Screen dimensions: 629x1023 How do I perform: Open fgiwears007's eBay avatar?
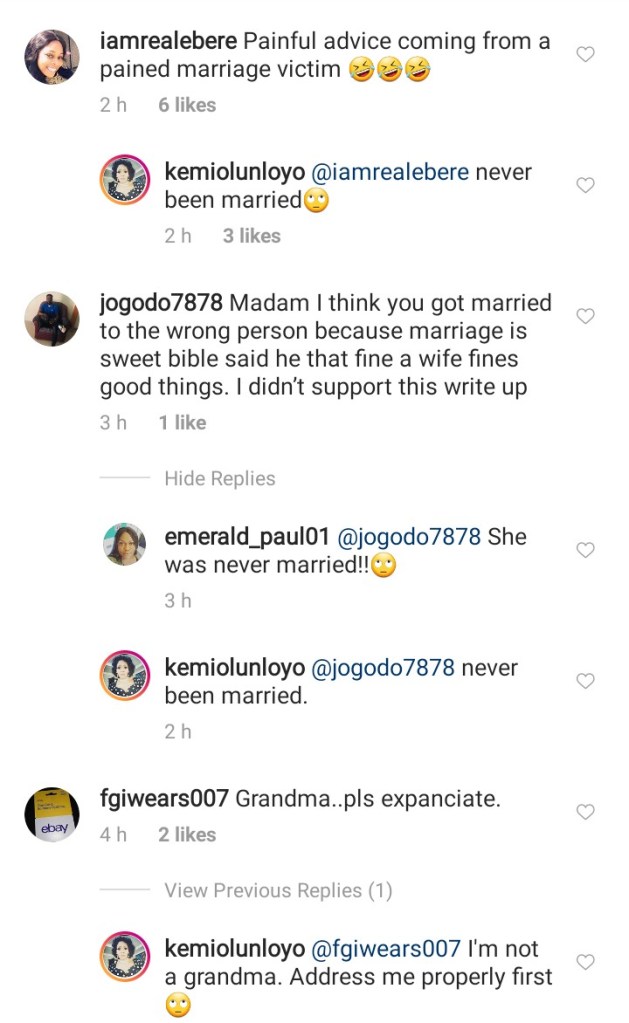coord(52,814)
